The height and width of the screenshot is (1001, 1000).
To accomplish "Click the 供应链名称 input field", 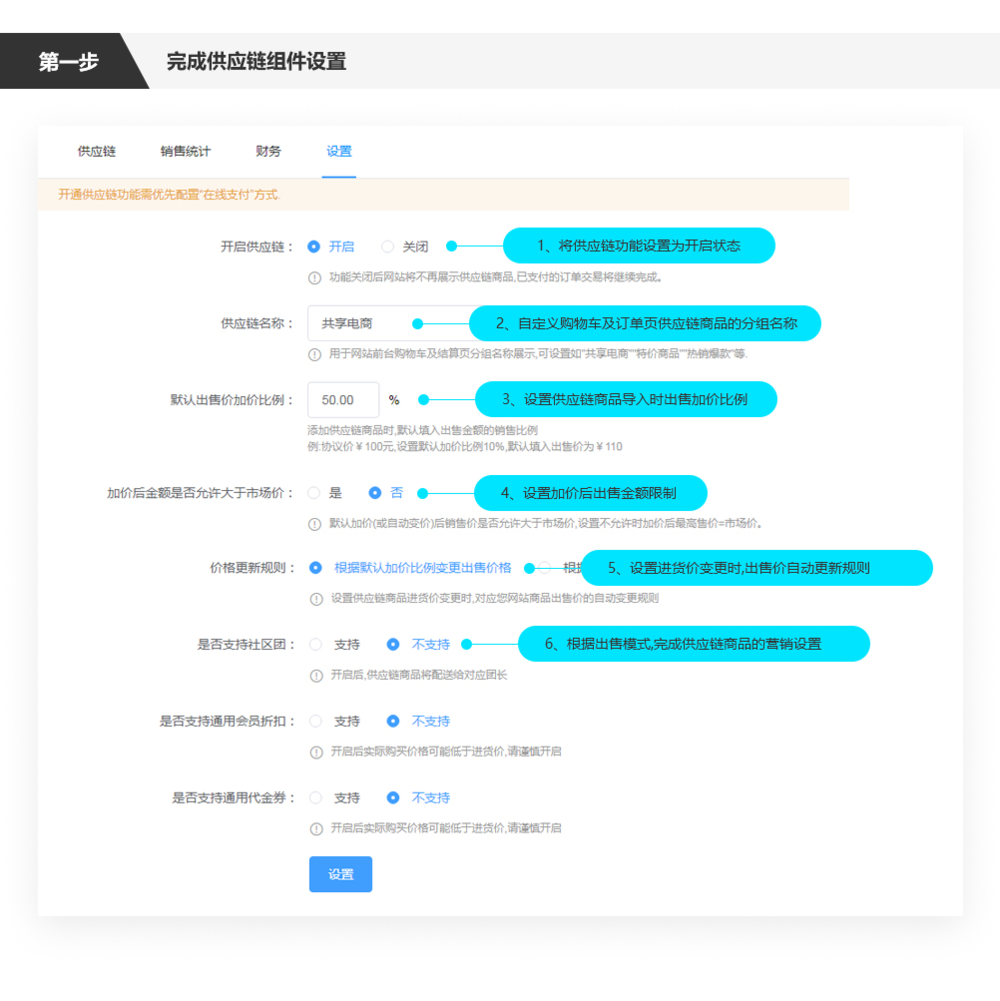I will click(358, 324).
